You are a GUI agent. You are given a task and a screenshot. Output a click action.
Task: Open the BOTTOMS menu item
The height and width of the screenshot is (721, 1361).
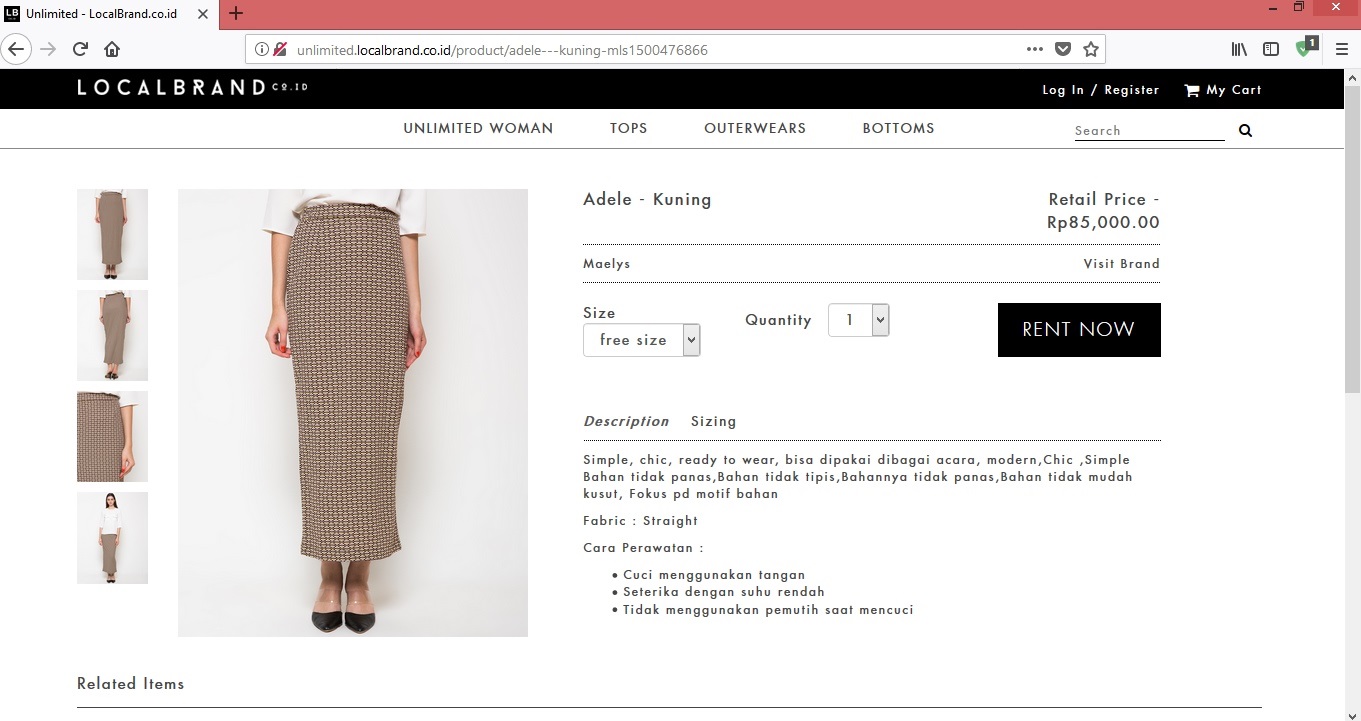pos(898,128)
